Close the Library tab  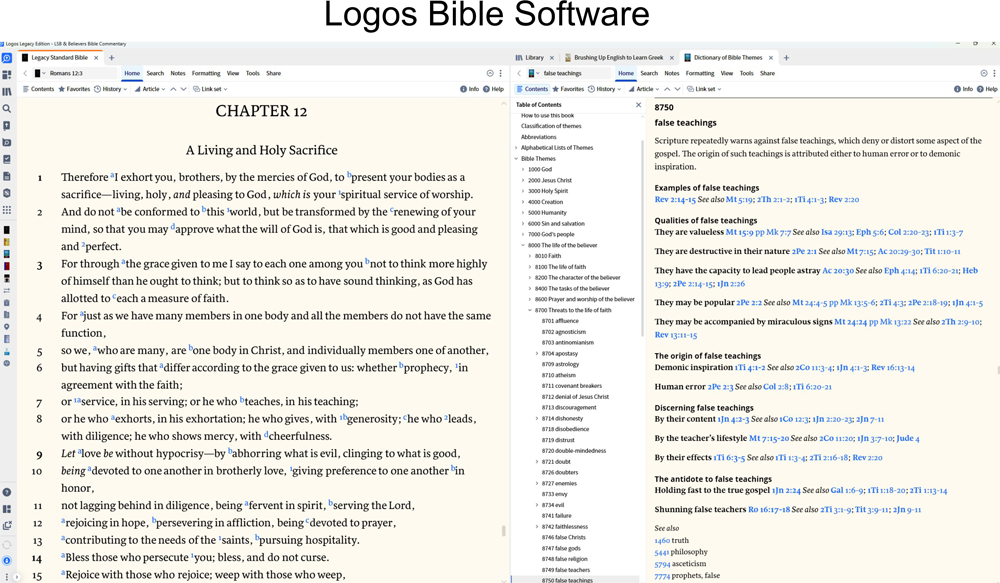click(x=552, y=57)
